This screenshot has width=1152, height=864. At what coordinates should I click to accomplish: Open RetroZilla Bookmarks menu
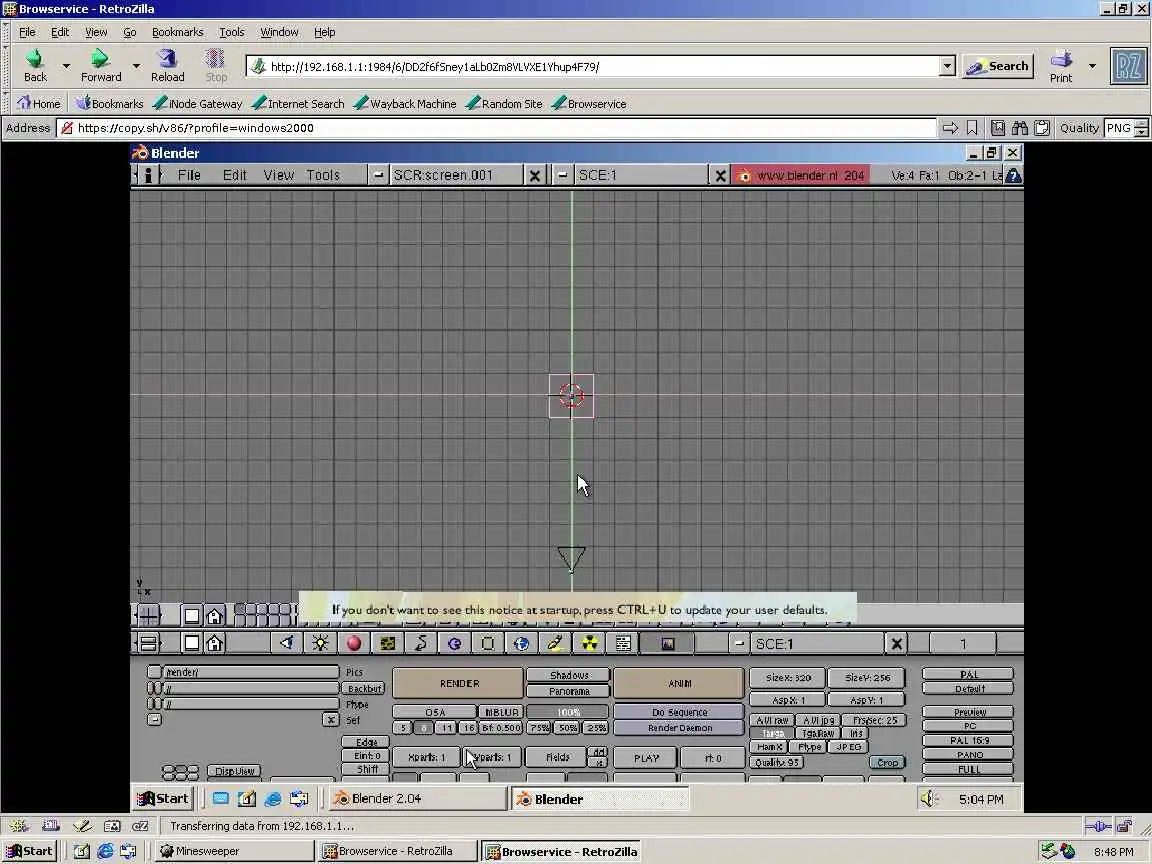tap(177, 32)
